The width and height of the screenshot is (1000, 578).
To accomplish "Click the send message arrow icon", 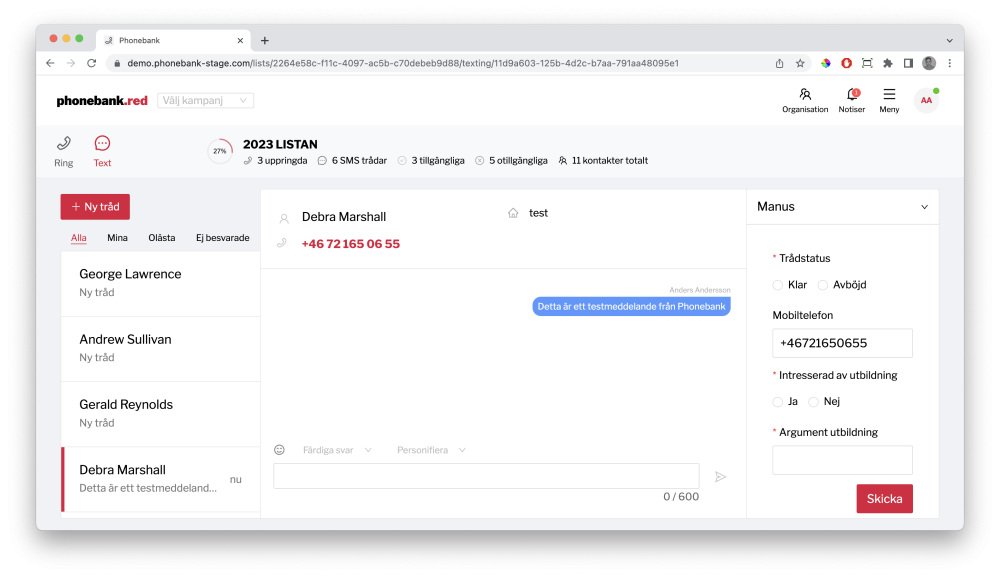I will [720, 477].
